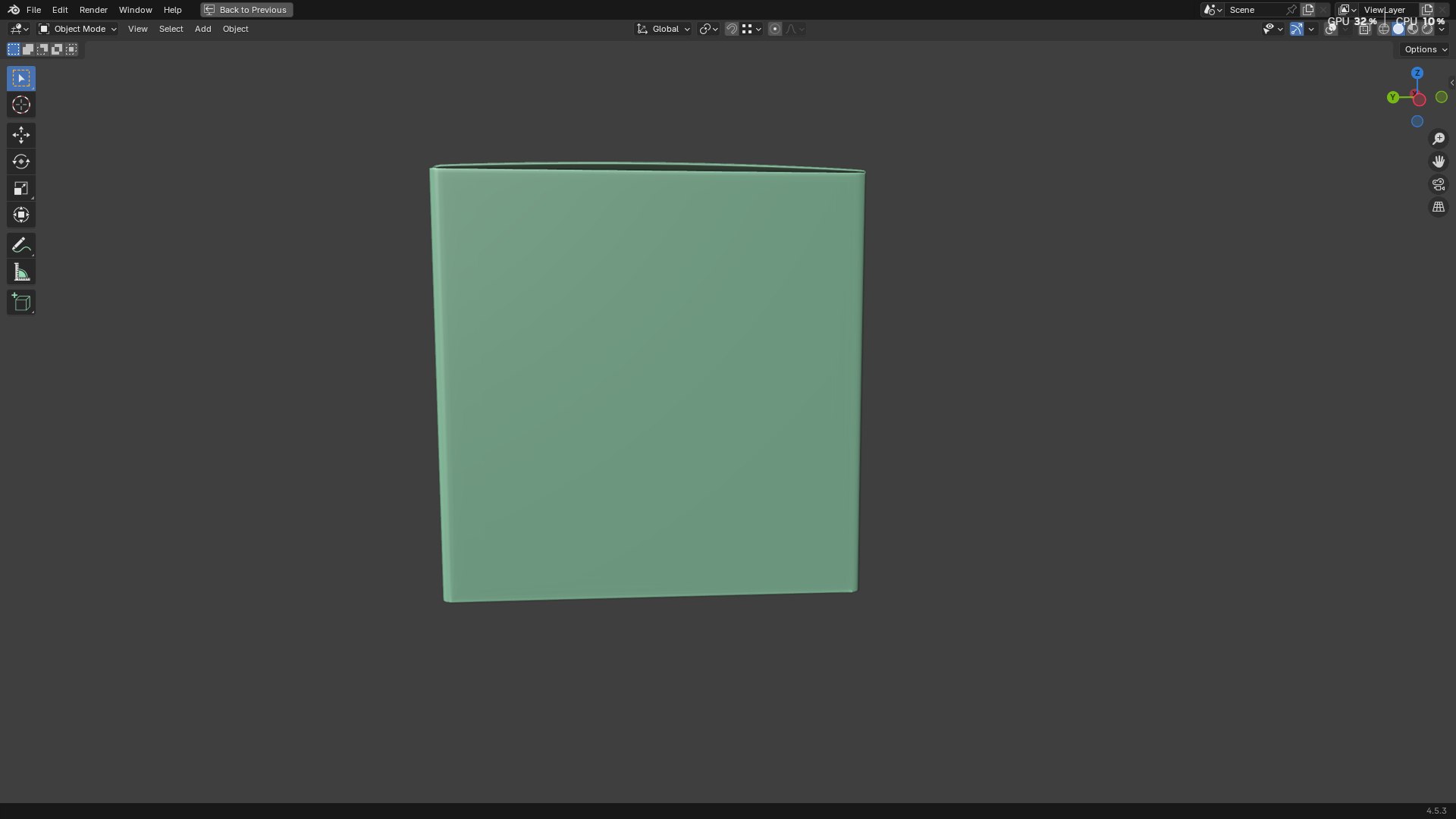Open the Add menu in viewport header
Image resolution: width=1456 pixels, height=819 pixels.
tap(203, 29)
